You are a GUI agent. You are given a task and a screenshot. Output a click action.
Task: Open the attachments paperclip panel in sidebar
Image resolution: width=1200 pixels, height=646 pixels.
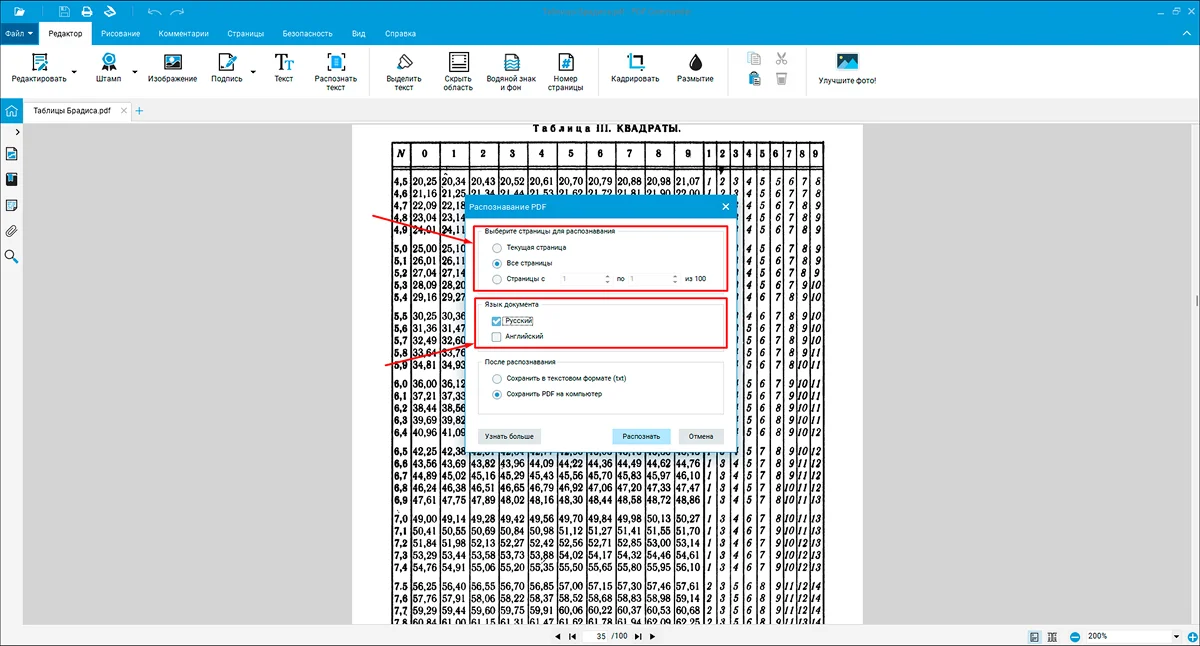pos(12,231)
